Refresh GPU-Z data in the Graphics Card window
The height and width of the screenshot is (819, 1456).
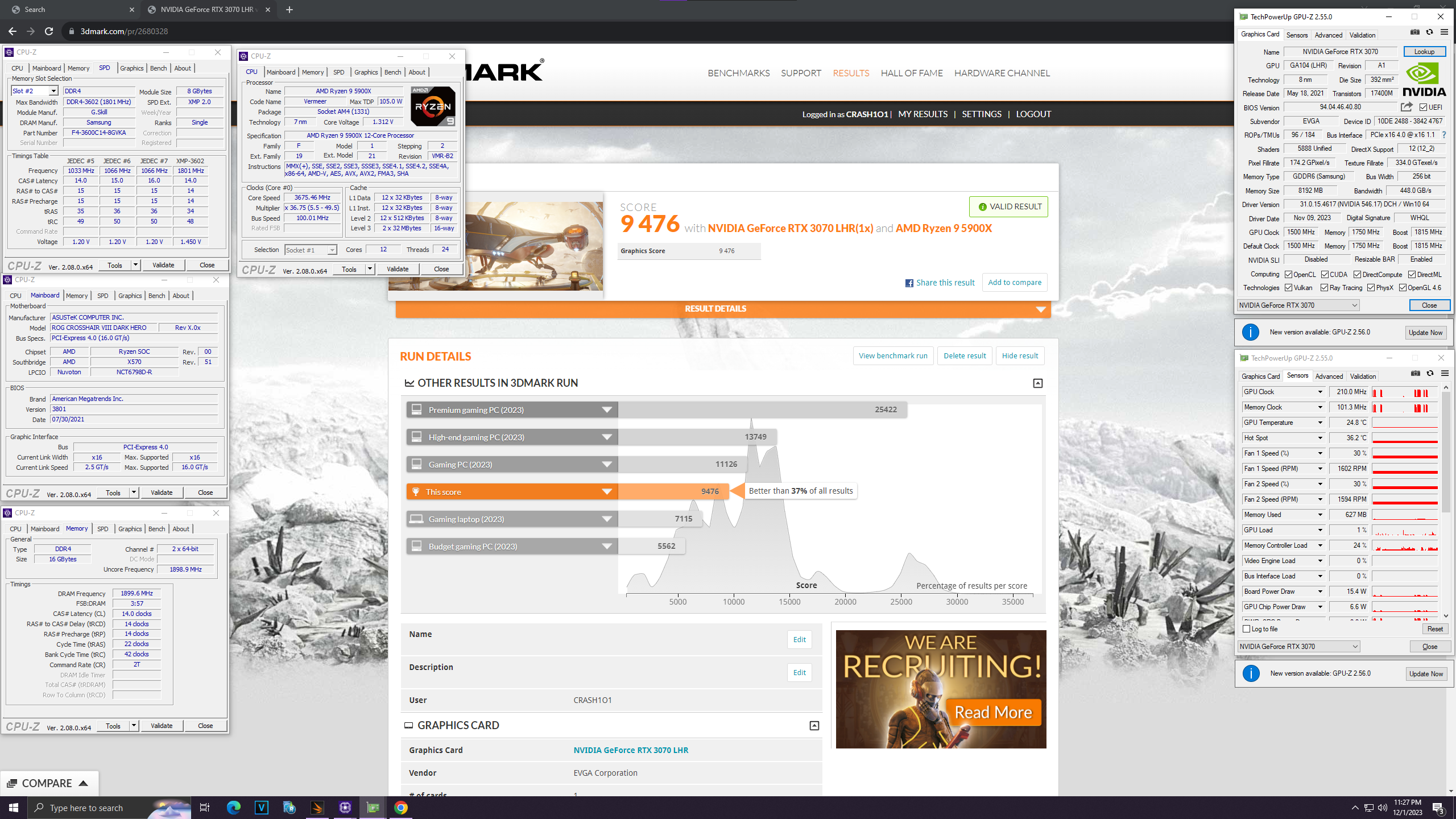click(1429, 33)
